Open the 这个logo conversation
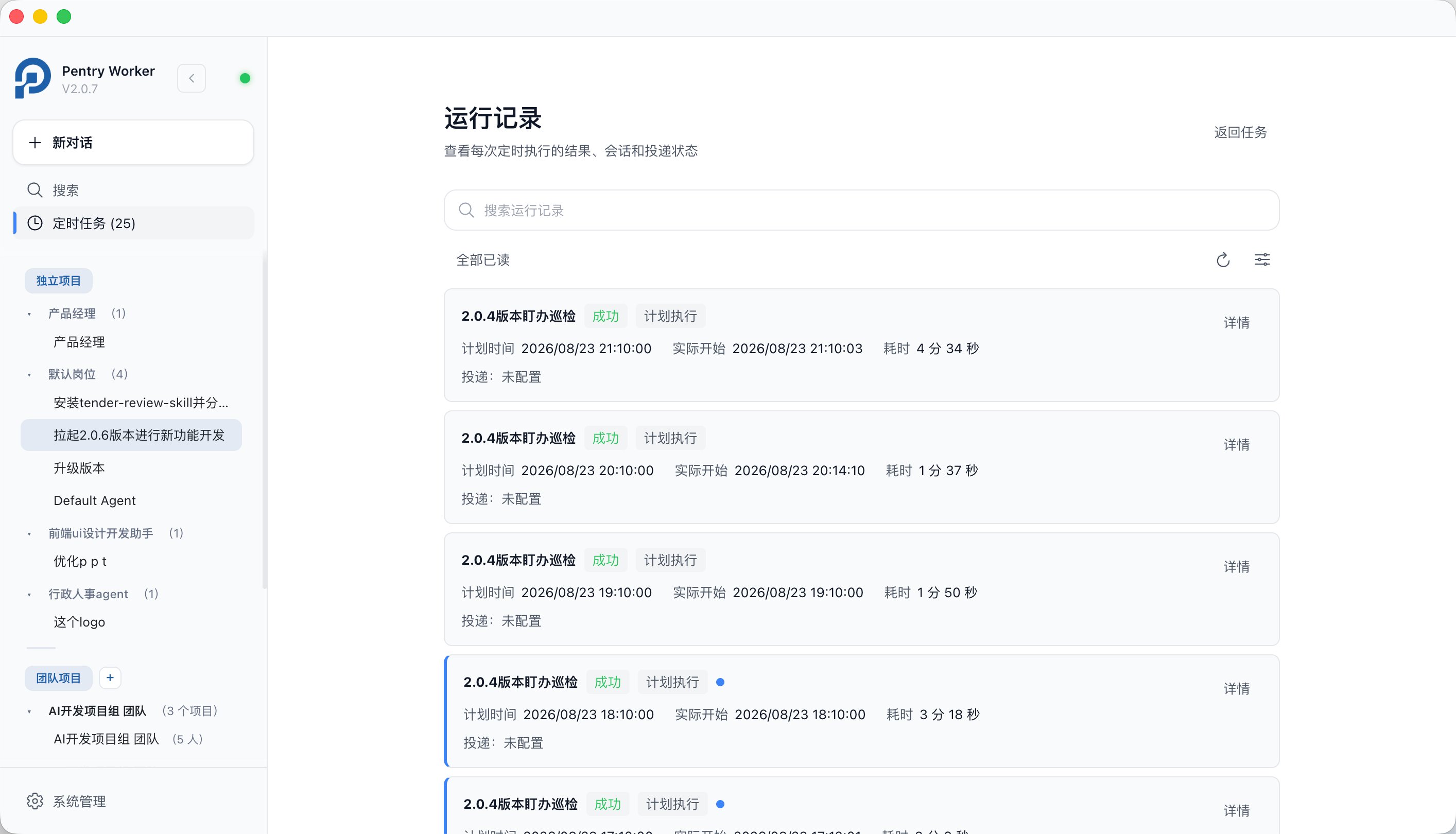 coord(131,622)
